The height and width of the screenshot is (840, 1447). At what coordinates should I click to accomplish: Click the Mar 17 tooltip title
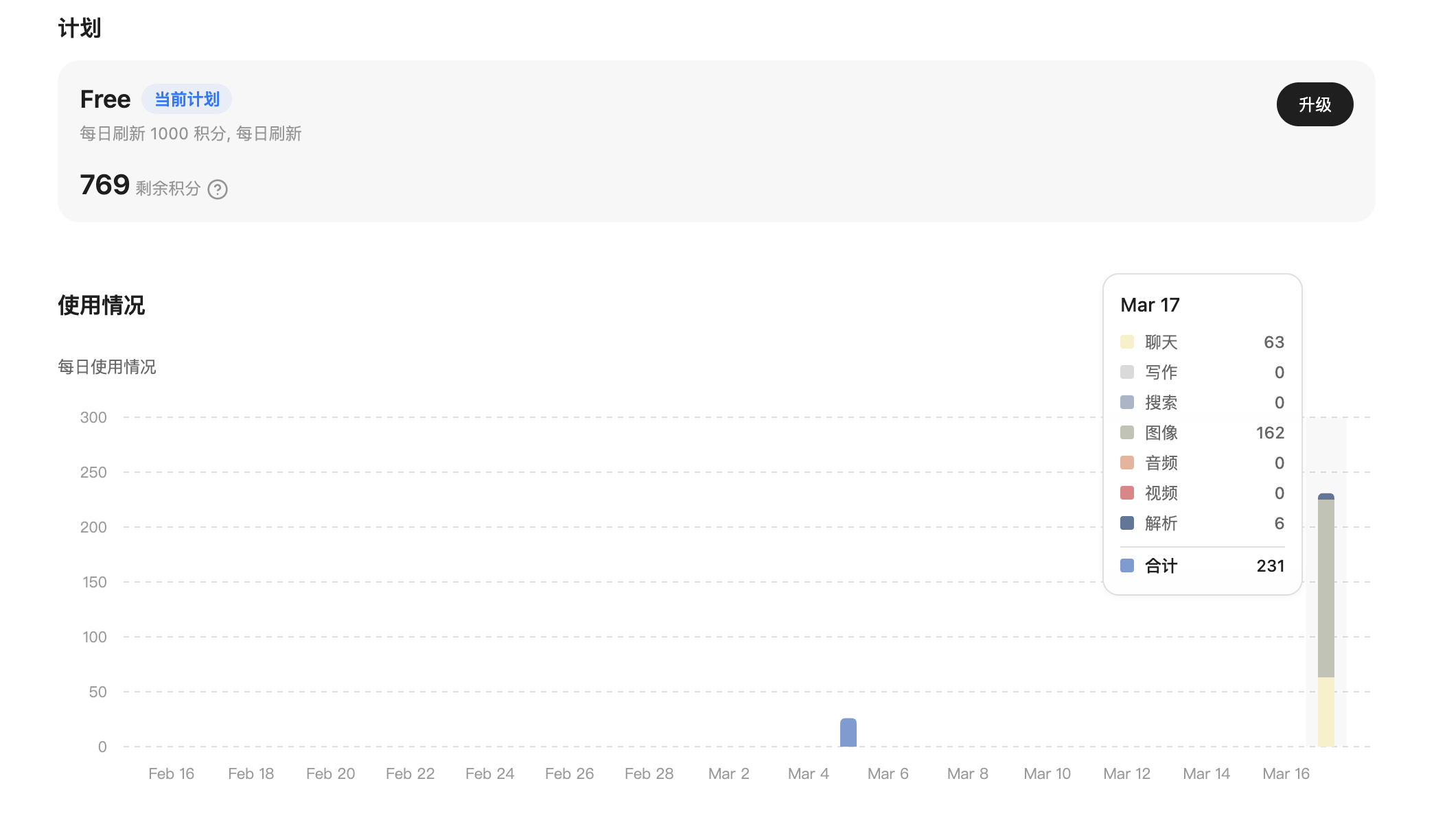tap(1150, 305)
